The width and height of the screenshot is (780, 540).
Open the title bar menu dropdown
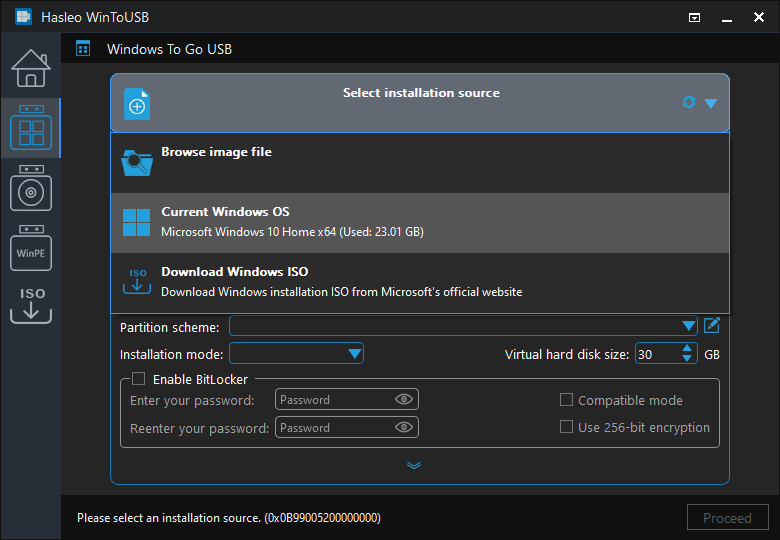click(694, 17)
